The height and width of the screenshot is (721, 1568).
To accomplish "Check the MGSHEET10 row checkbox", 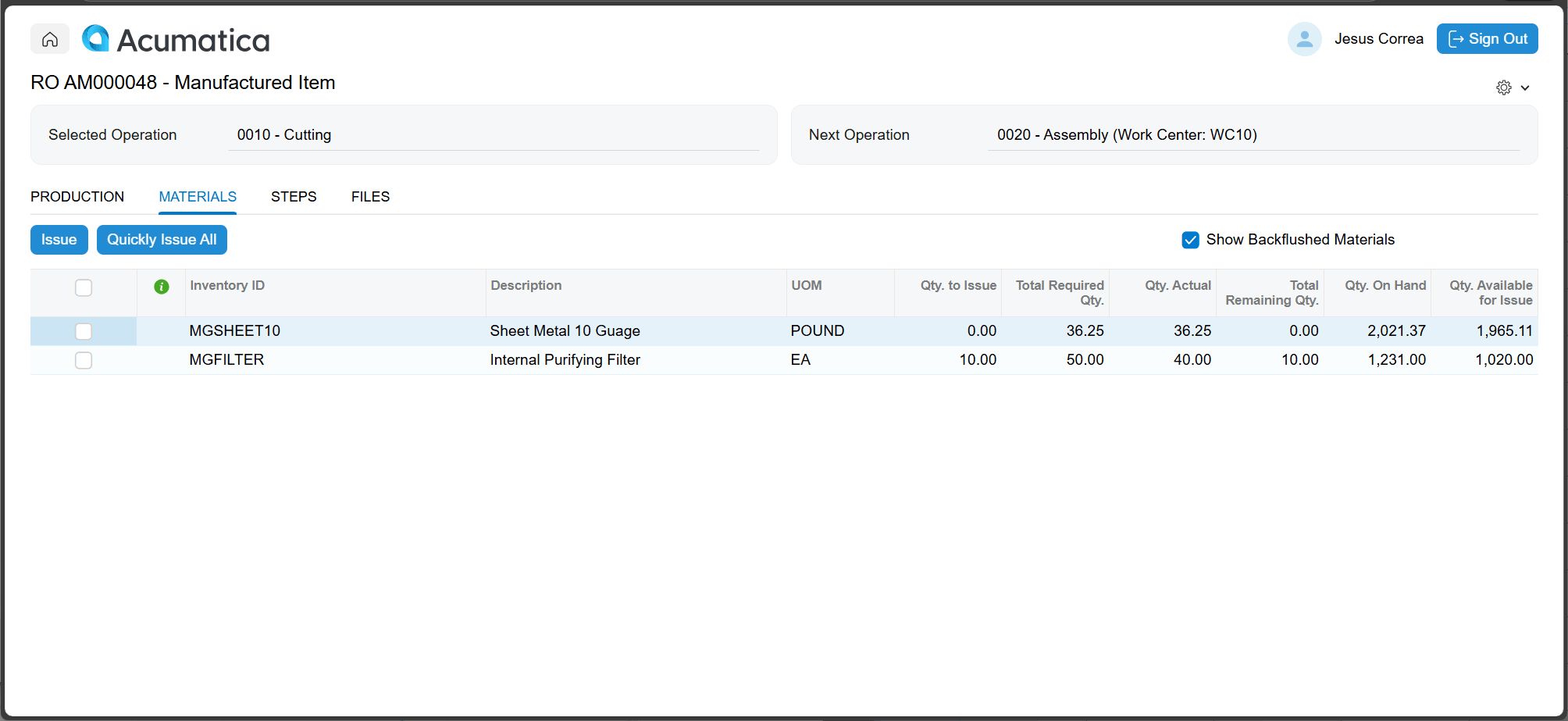I will (84, 331).
